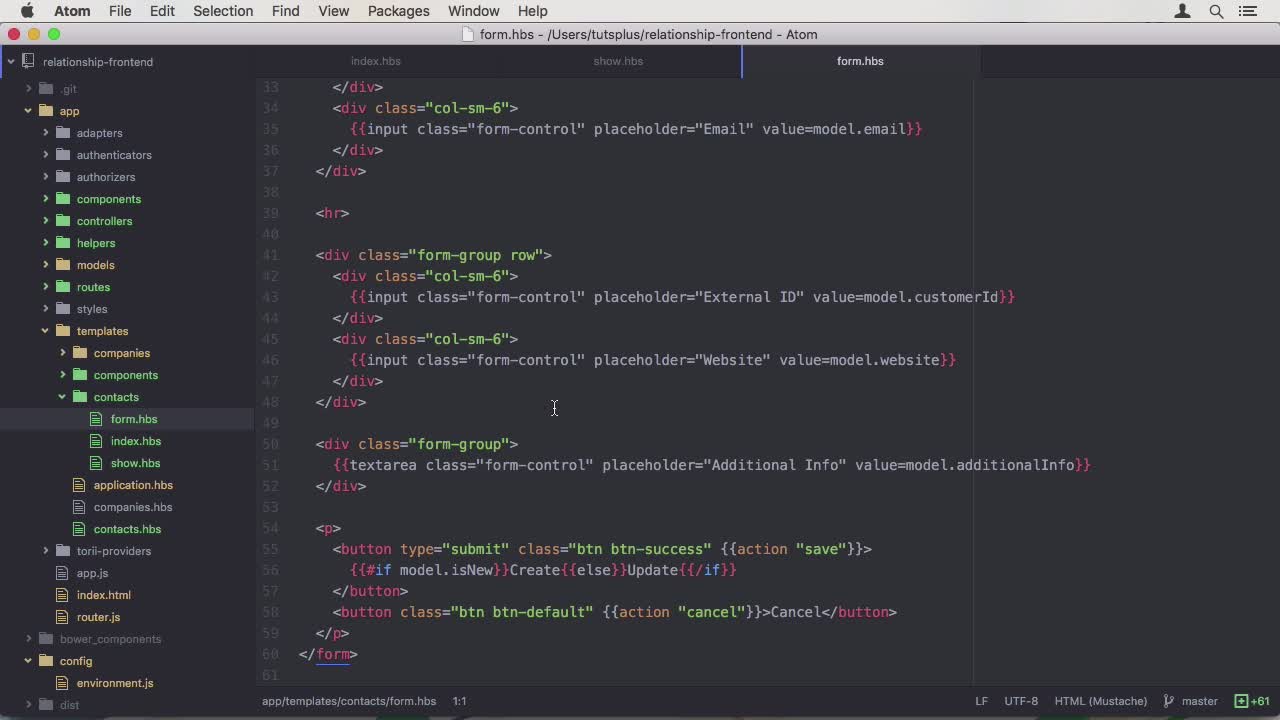This screenshot has width=1280, height=720.
Task: Open the Window menu
Action: pyautogui.click(x=473, y=11)
